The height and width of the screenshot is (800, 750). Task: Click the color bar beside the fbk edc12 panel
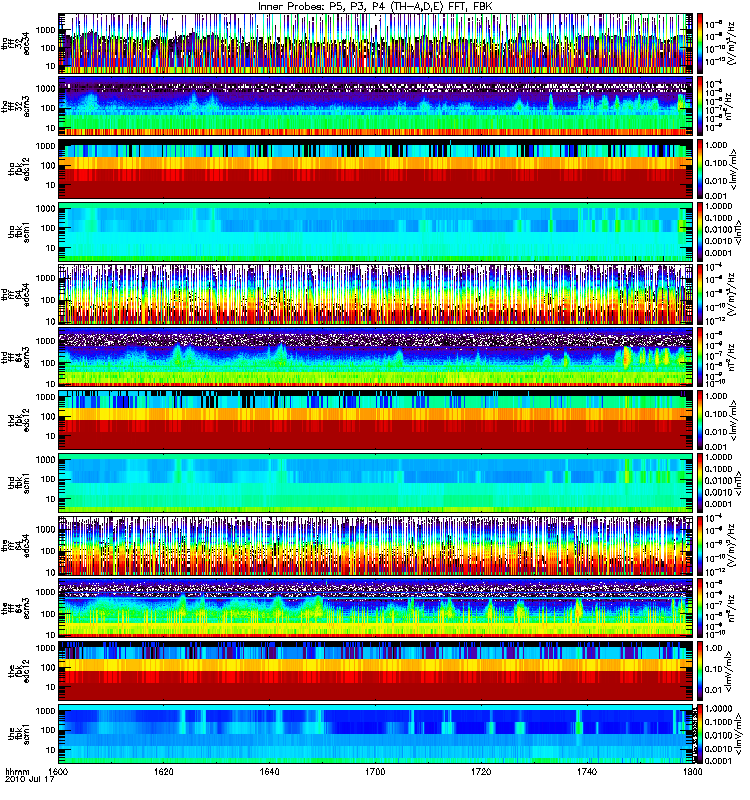(700, 671)
